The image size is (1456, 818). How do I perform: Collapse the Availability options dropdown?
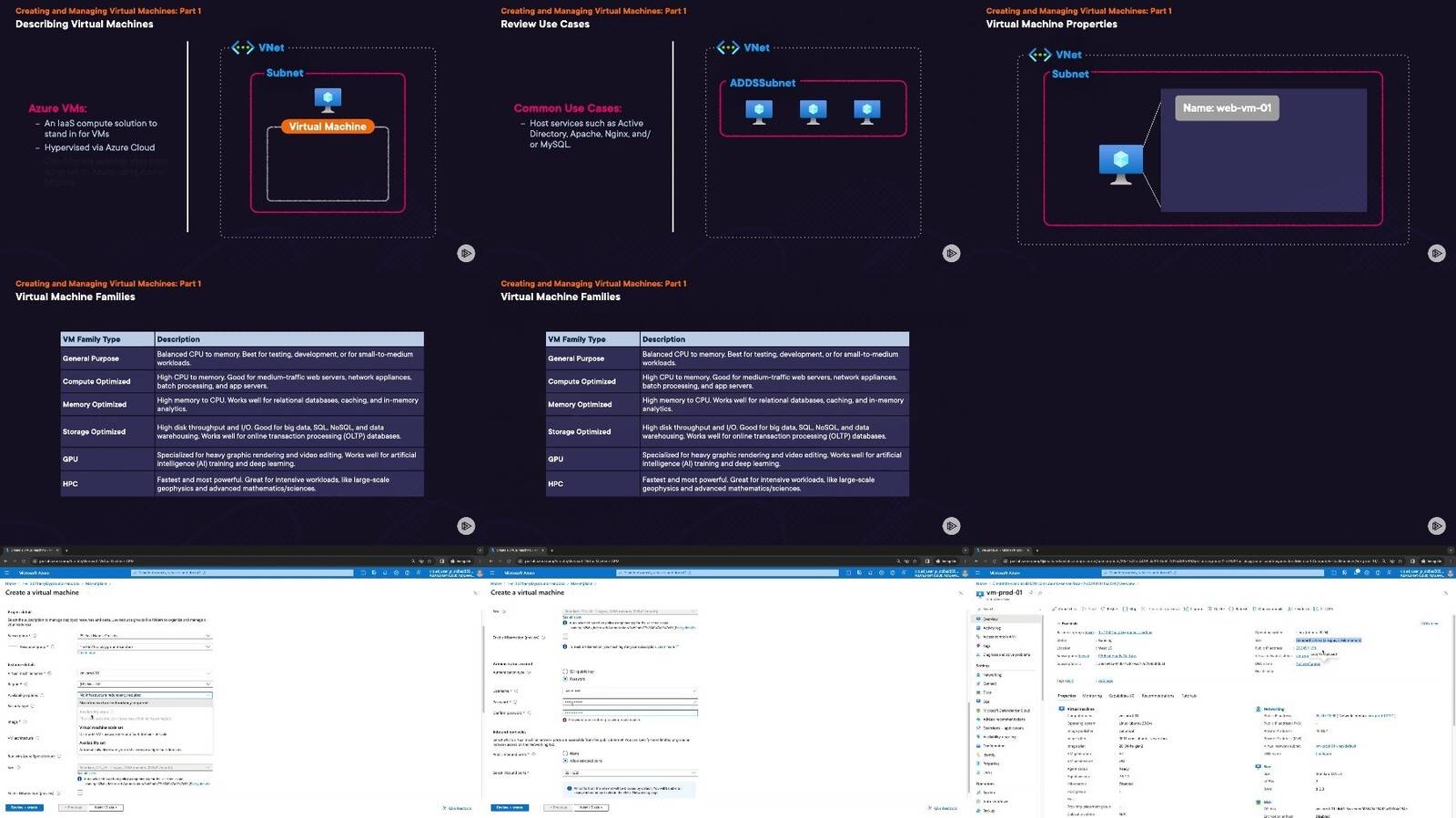coord(146,695)
